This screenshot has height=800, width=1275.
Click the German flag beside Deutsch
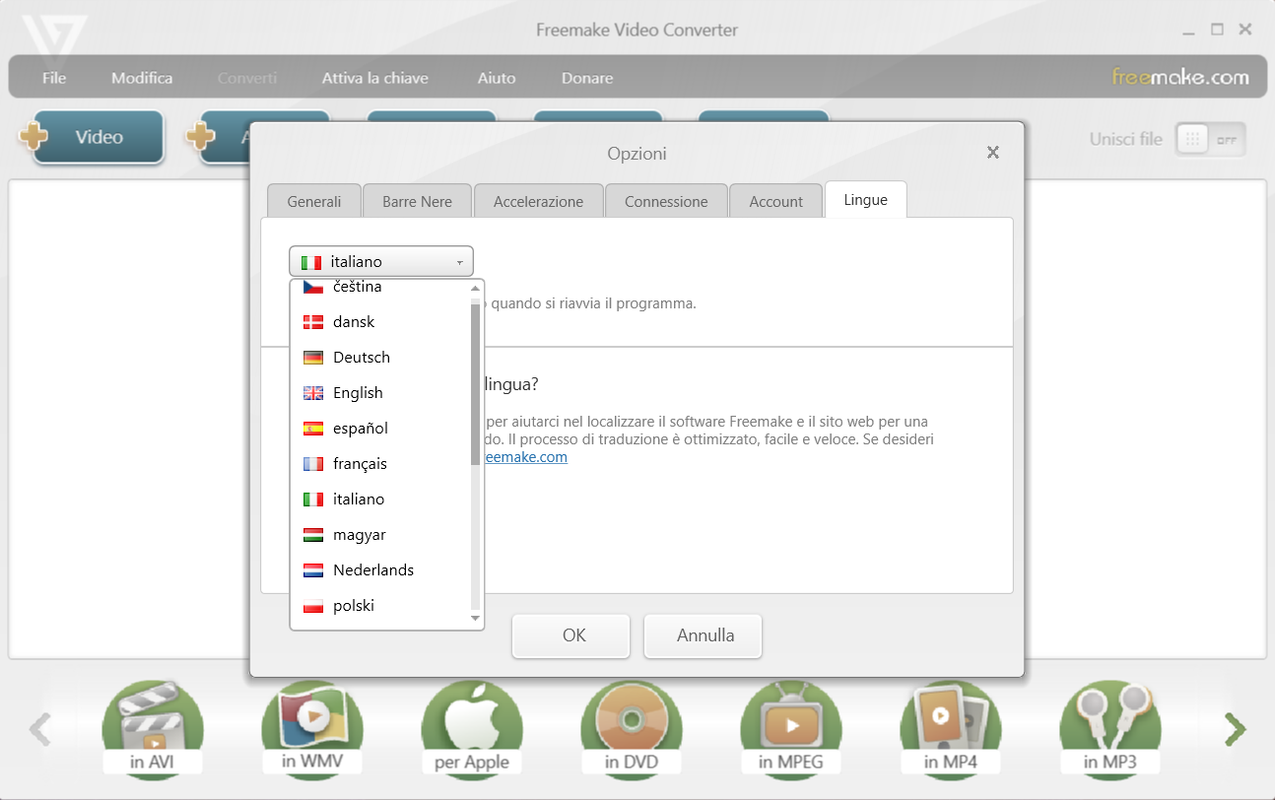[x=313, y=357]
